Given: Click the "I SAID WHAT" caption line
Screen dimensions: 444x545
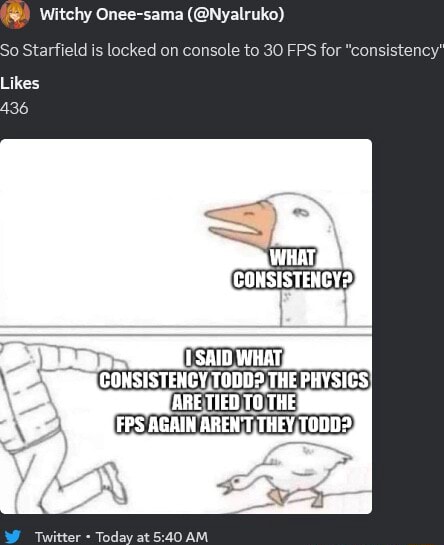Looking at the screenshot, I should click(234, 358).
